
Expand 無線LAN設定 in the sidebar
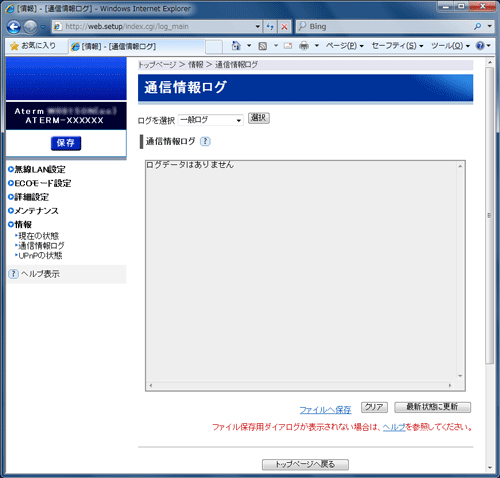(x=37, y=169)
